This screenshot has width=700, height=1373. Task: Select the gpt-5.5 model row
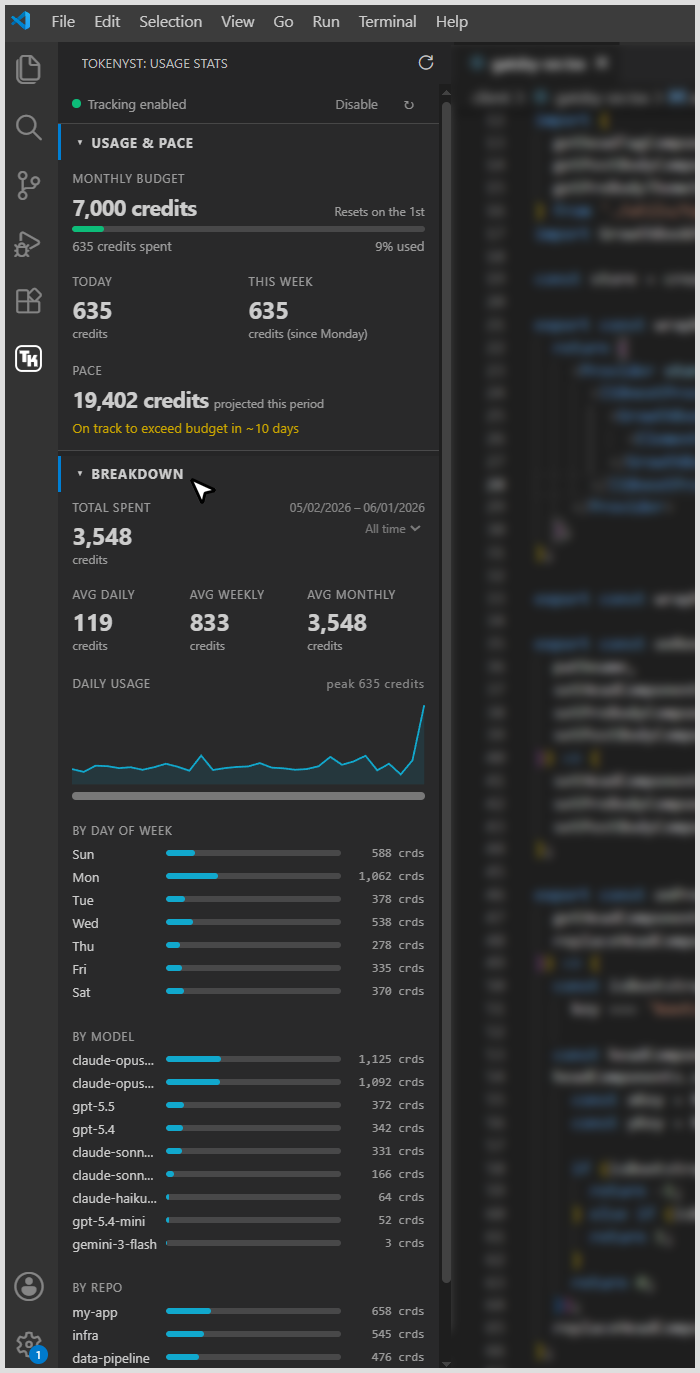click(248, 1105)
